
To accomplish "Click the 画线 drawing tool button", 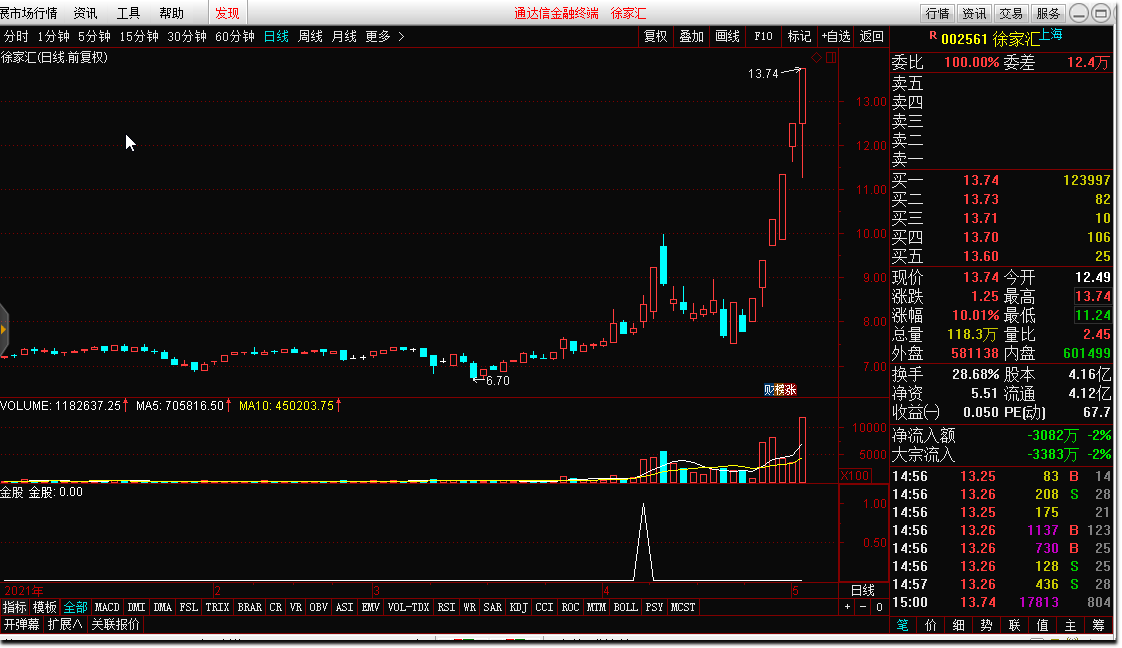I will coord(727,36).
